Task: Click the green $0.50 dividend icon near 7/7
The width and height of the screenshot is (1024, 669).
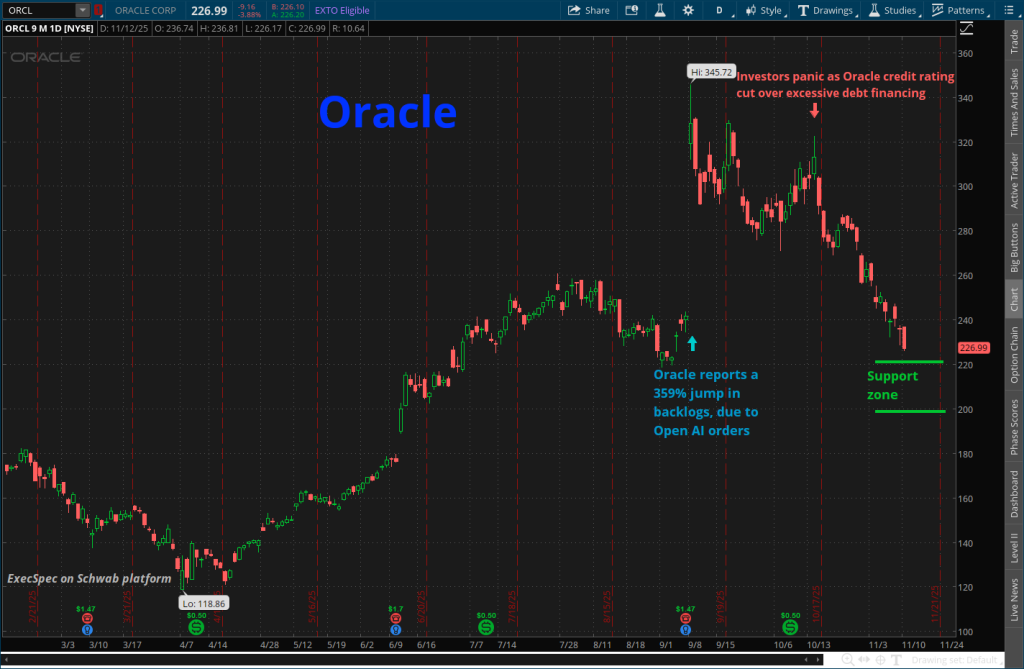Action: point(485,627)
